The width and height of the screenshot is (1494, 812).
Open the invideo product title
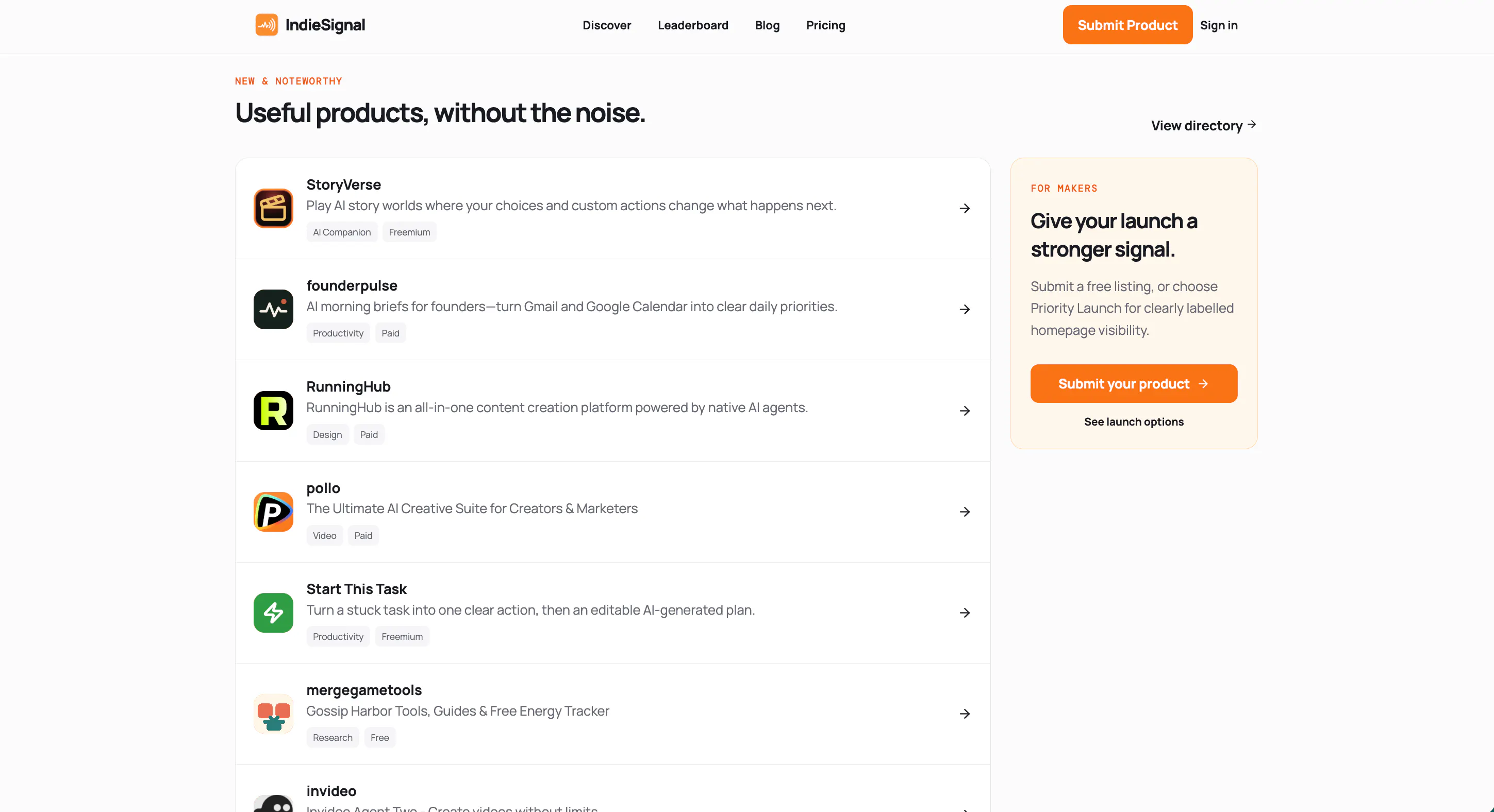coord(331,791)
